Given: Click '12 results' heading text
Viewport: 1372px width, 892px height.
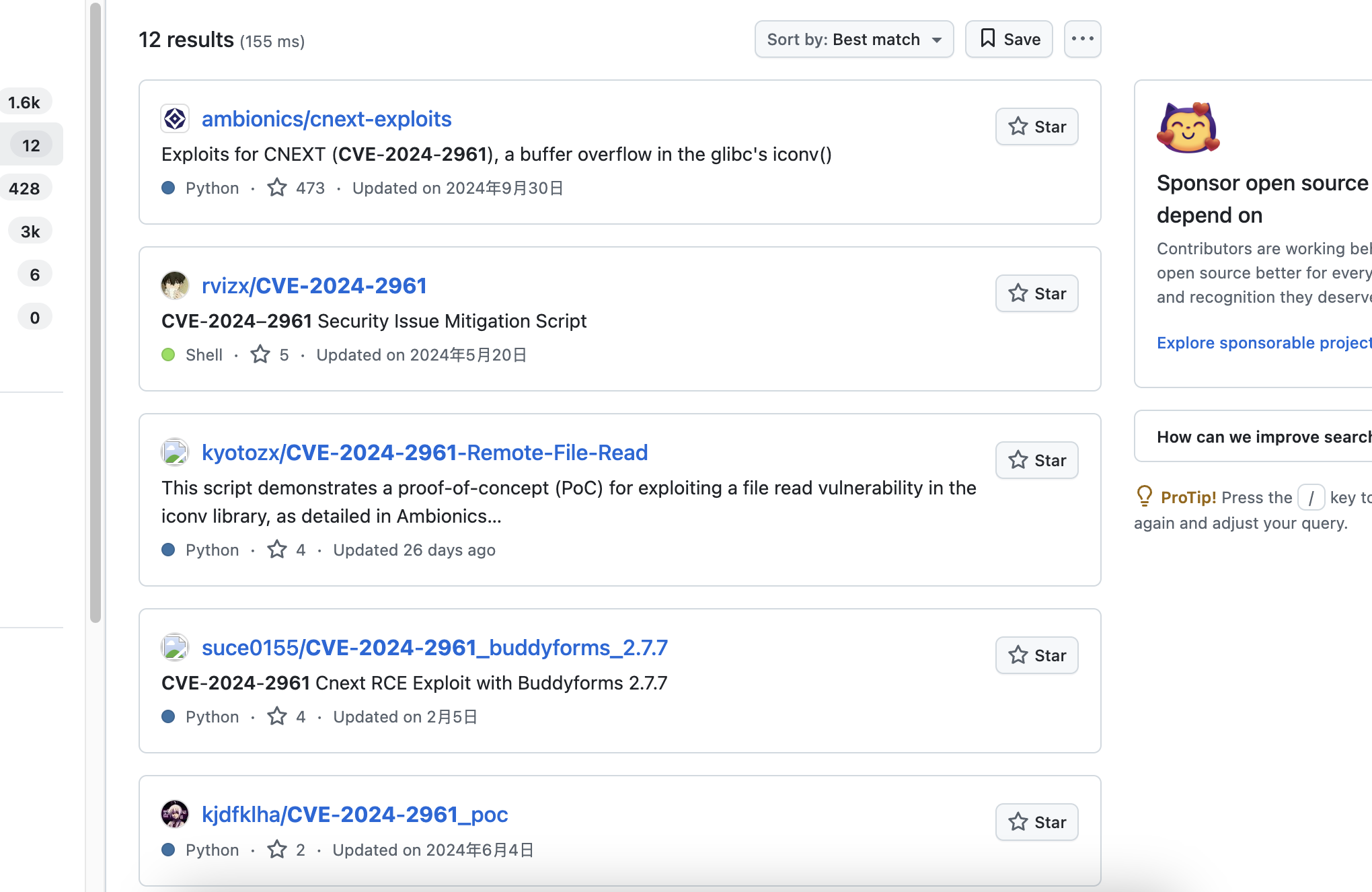Looking at the screenshot, I should click(x=186, y=40).
